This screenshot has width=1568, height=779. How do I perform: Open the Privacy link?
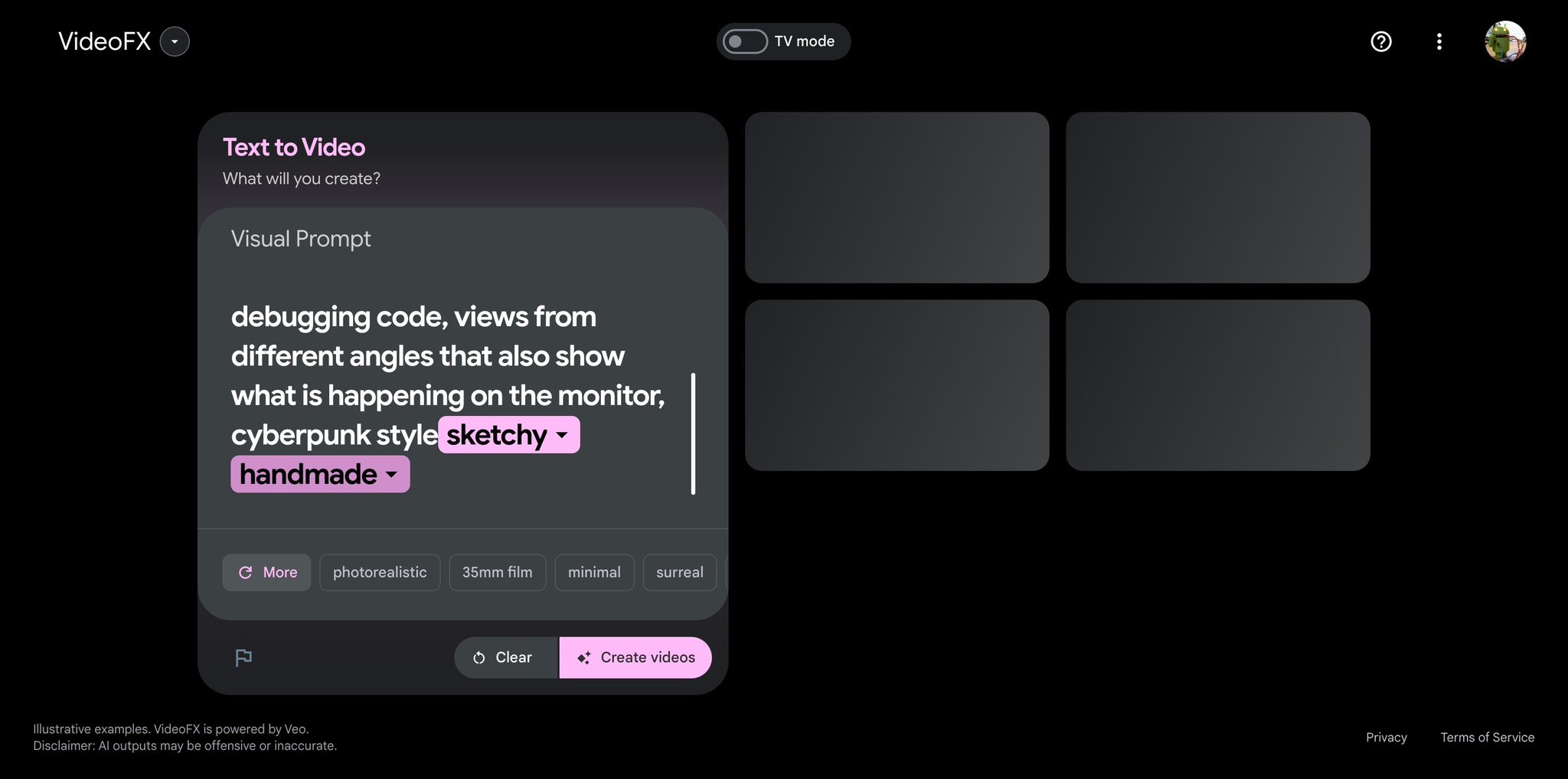pos(1387,737)
